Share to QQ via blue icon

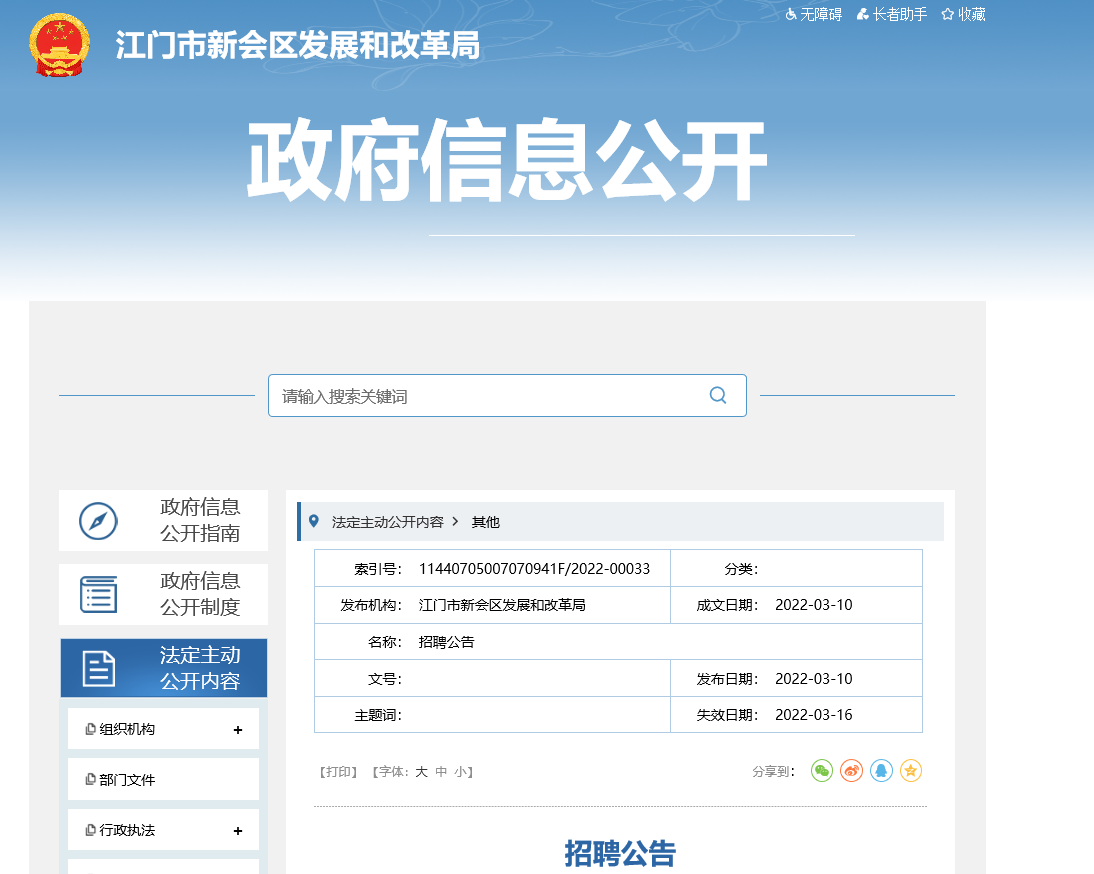coord(881,771)
